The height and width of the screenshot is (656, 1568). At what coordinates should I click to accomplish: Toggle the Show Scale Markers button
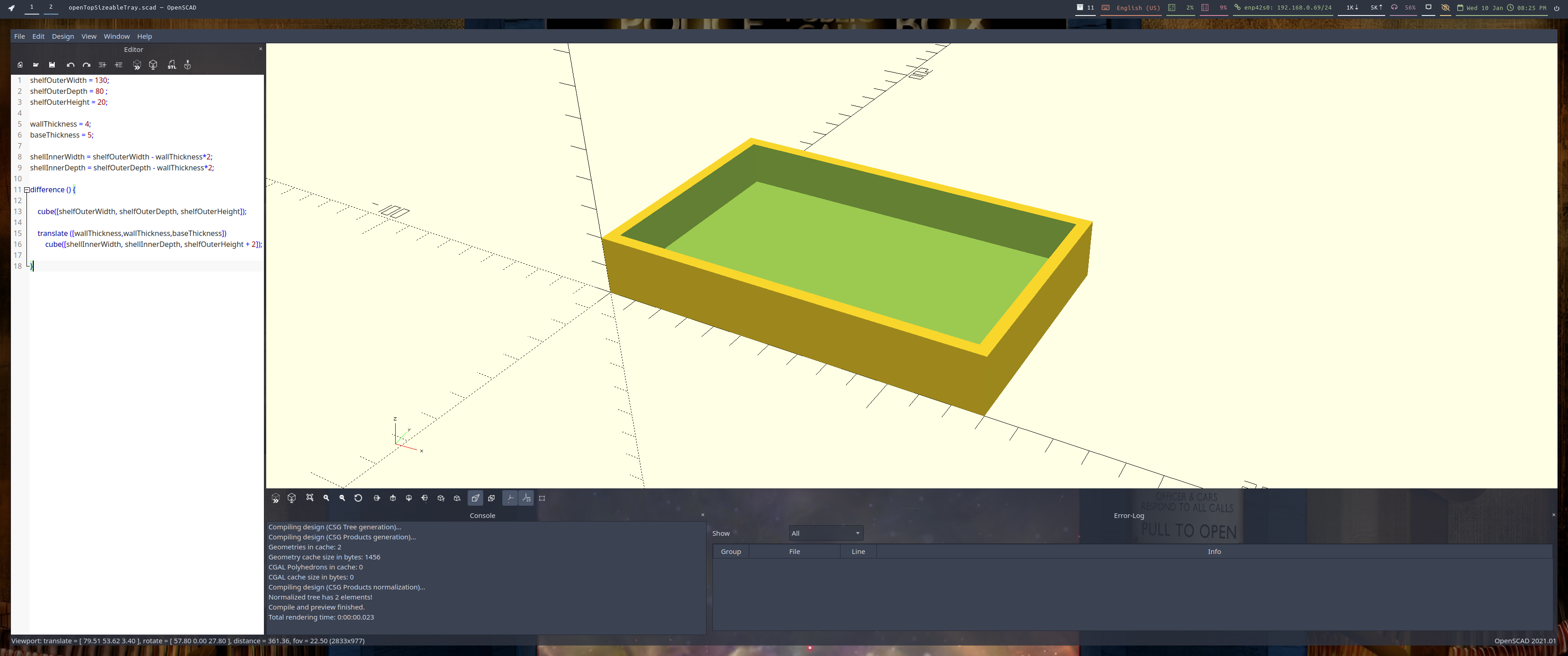click(x=526, y=498)
